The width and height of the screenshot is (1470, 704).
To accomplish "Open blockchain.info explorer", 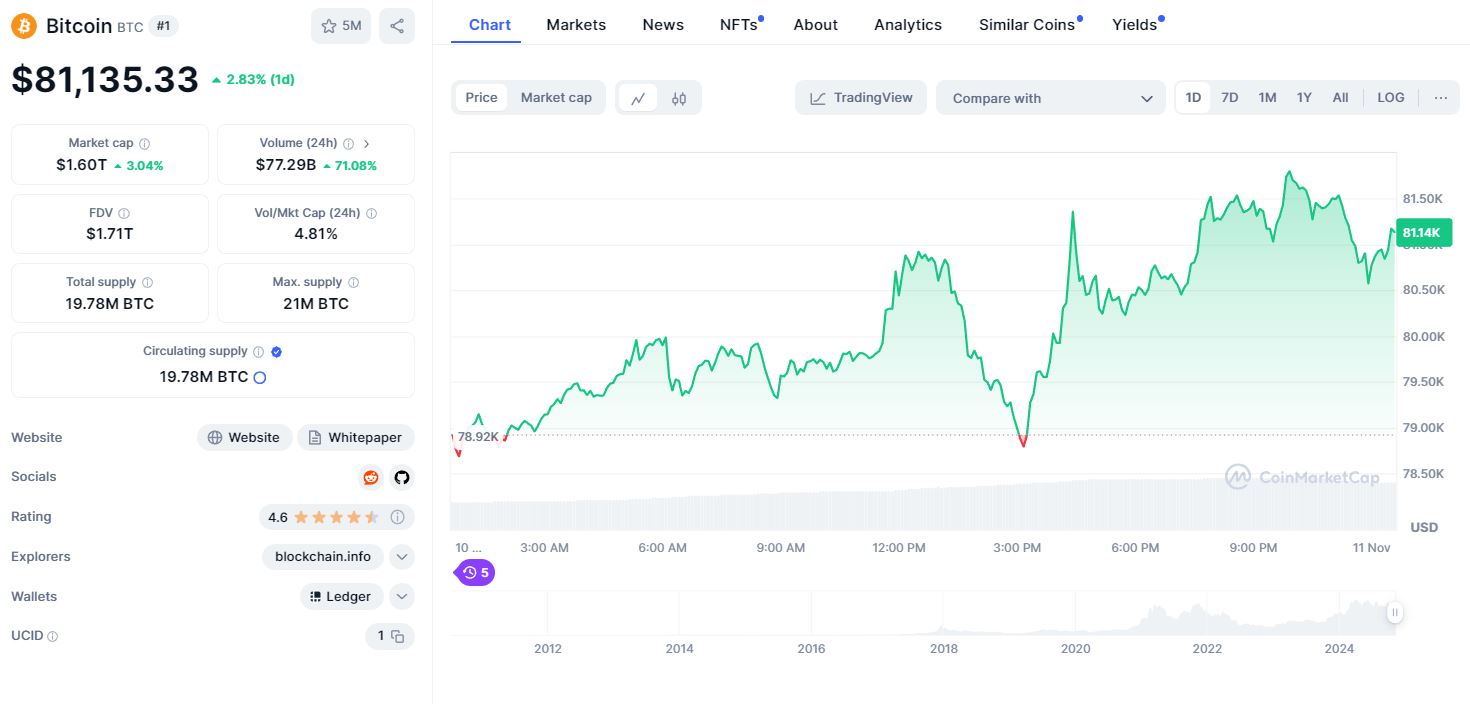I will (322, 557).
